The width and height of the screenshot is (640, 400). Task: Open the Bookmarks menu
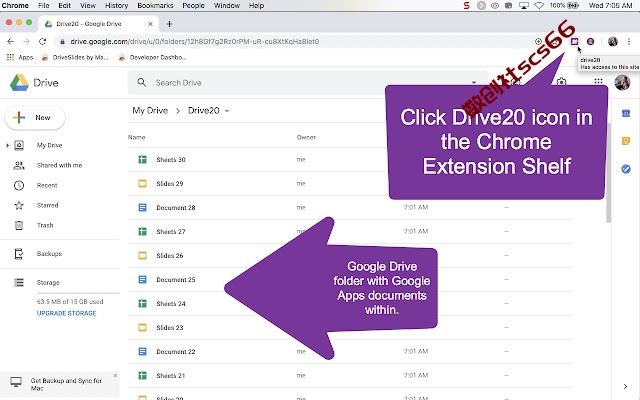tap(156, 6)
